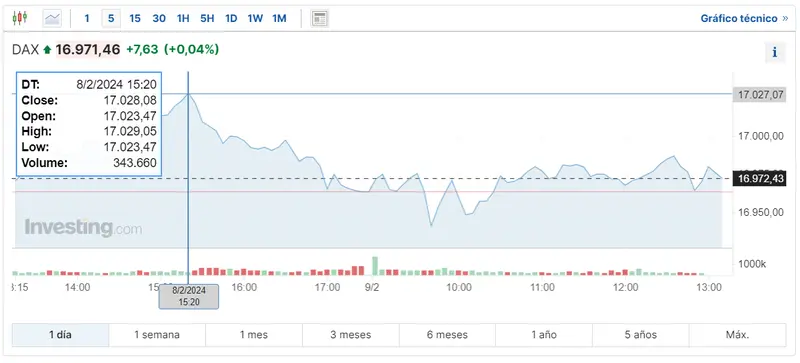The height and width of the screenshot is (363, 800).
Task: Choose the 15 minute interval
Action: tap(135, 19)
